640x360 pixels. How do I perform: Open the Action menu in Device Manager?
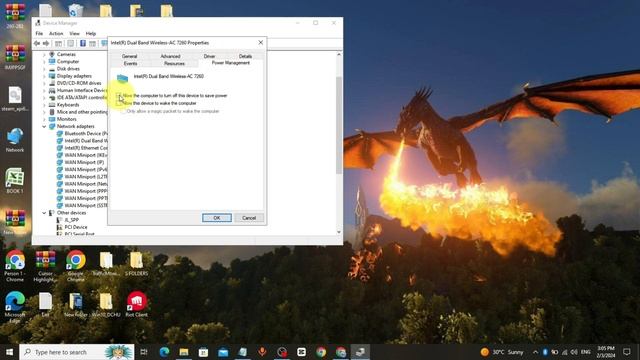[x=56, y=33]
